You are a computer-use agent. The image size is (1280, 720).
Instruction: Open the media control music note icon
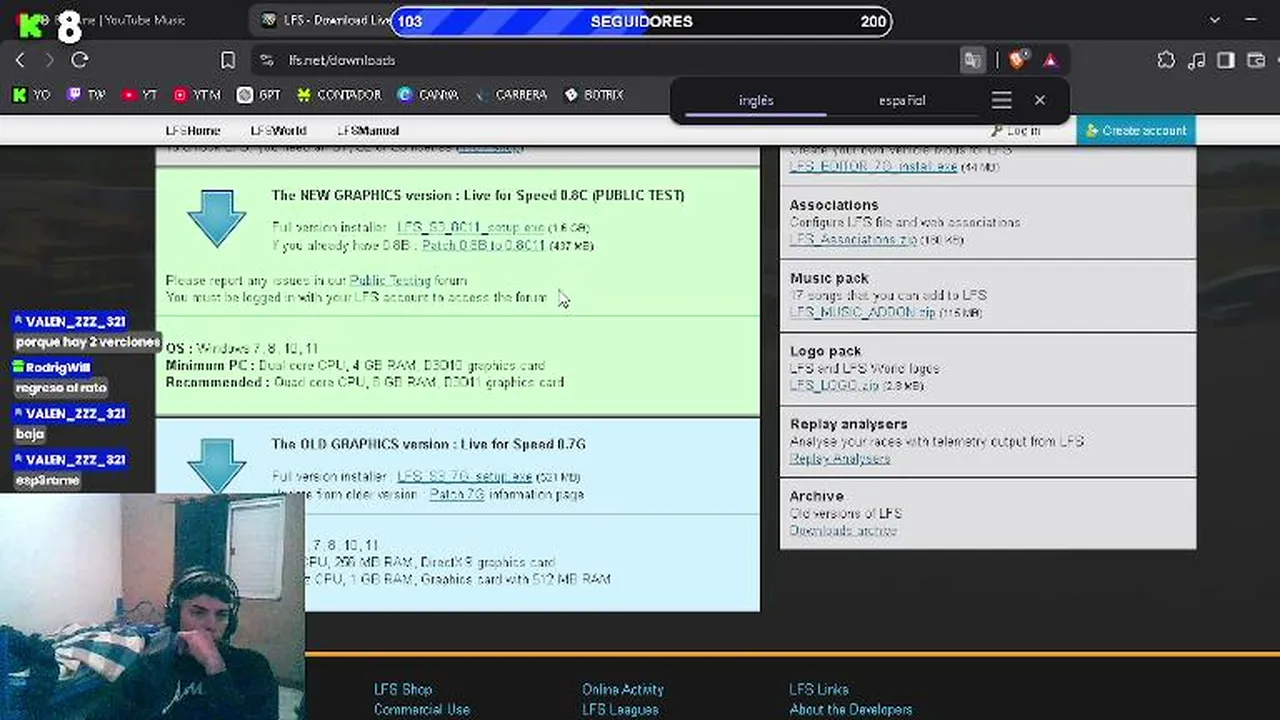pyautogui.click(x=1197, y=60)
